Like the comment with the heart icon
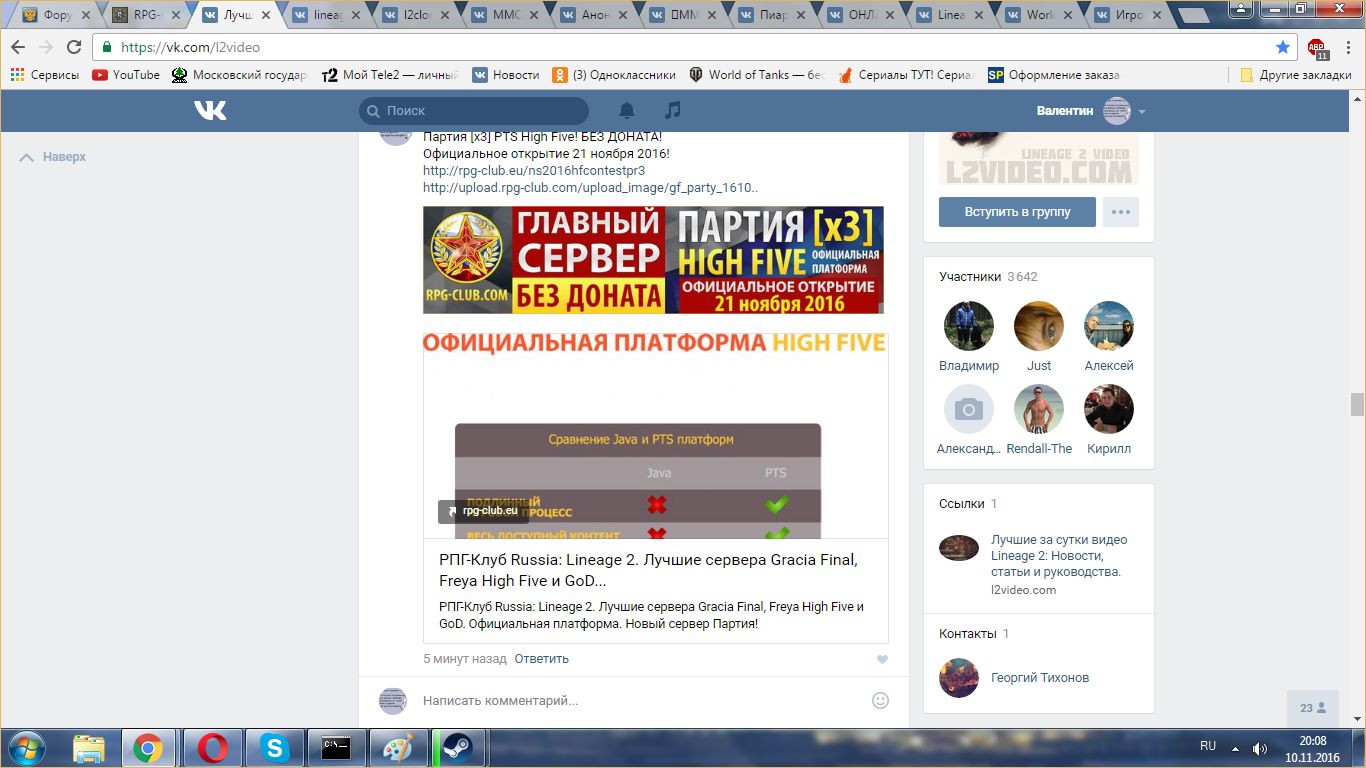 [882, 660]
